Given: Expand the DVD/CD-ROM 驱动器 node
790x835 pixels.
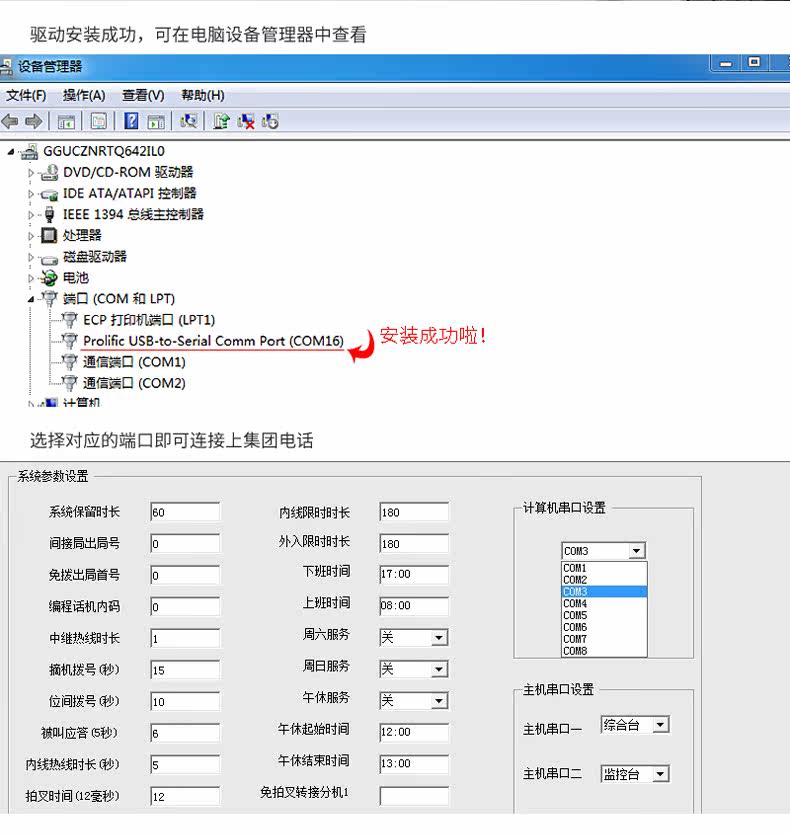Looking at the screenshot, I should [31, 173].
